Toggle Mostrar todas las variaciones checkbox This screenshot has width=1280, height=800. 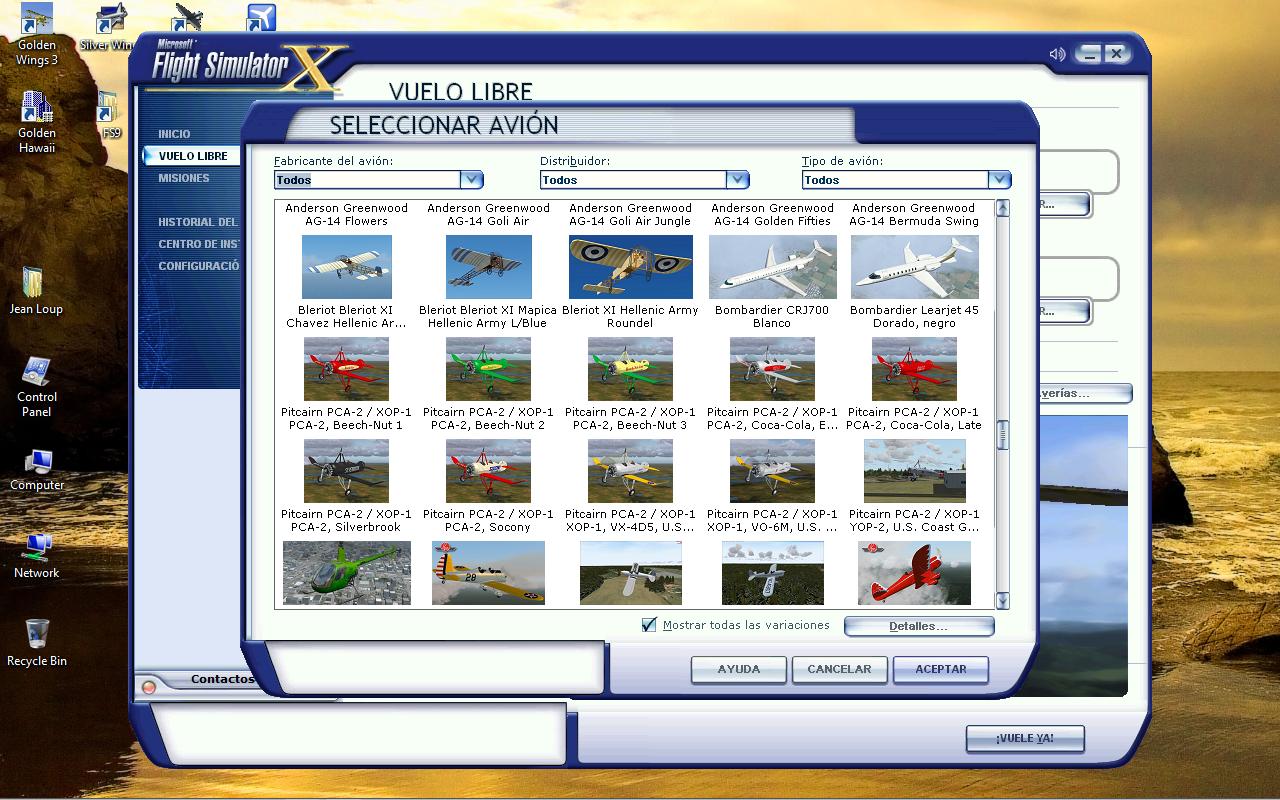649,625
